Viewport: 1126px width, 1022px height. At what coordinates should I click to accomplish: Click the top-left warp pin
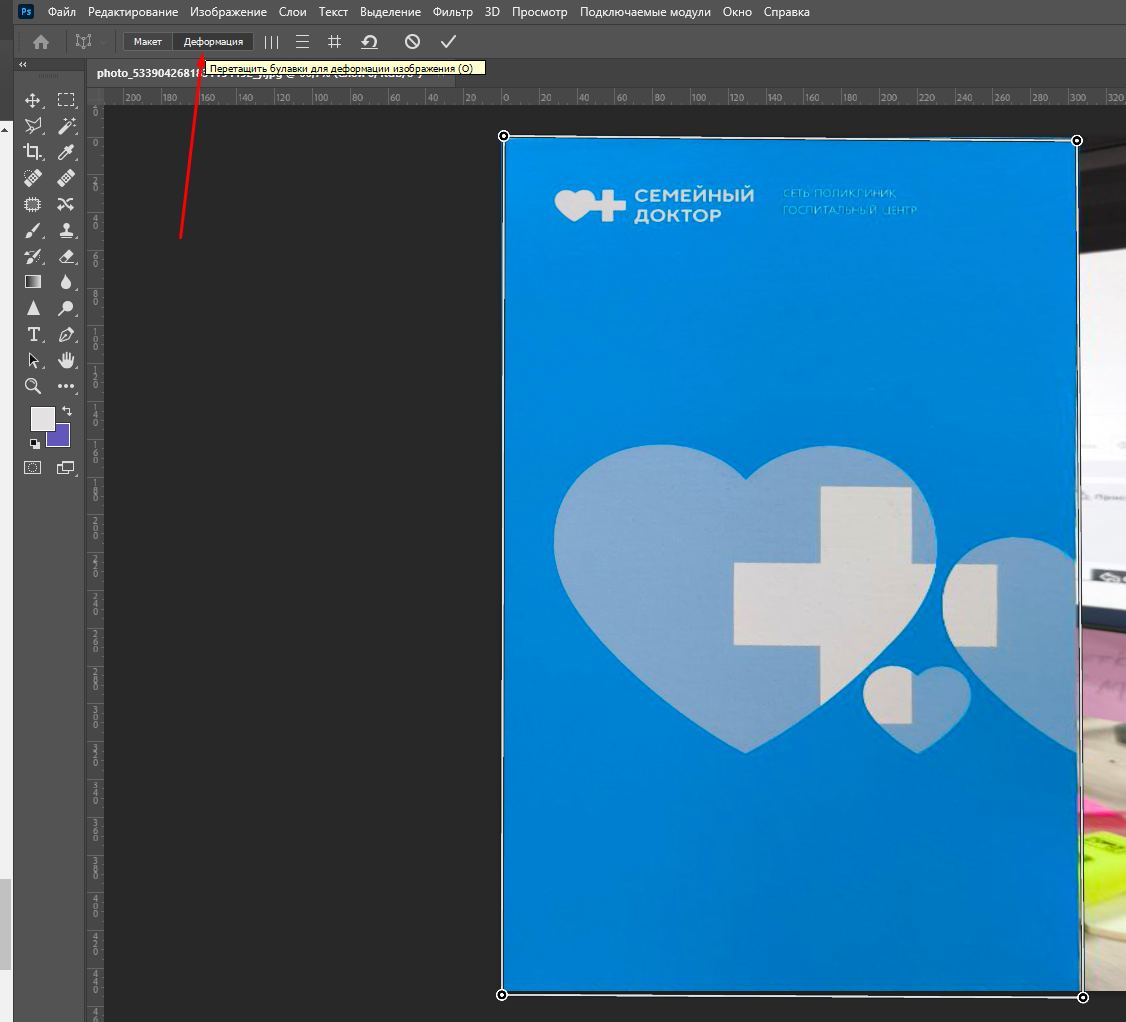[503, 136]
